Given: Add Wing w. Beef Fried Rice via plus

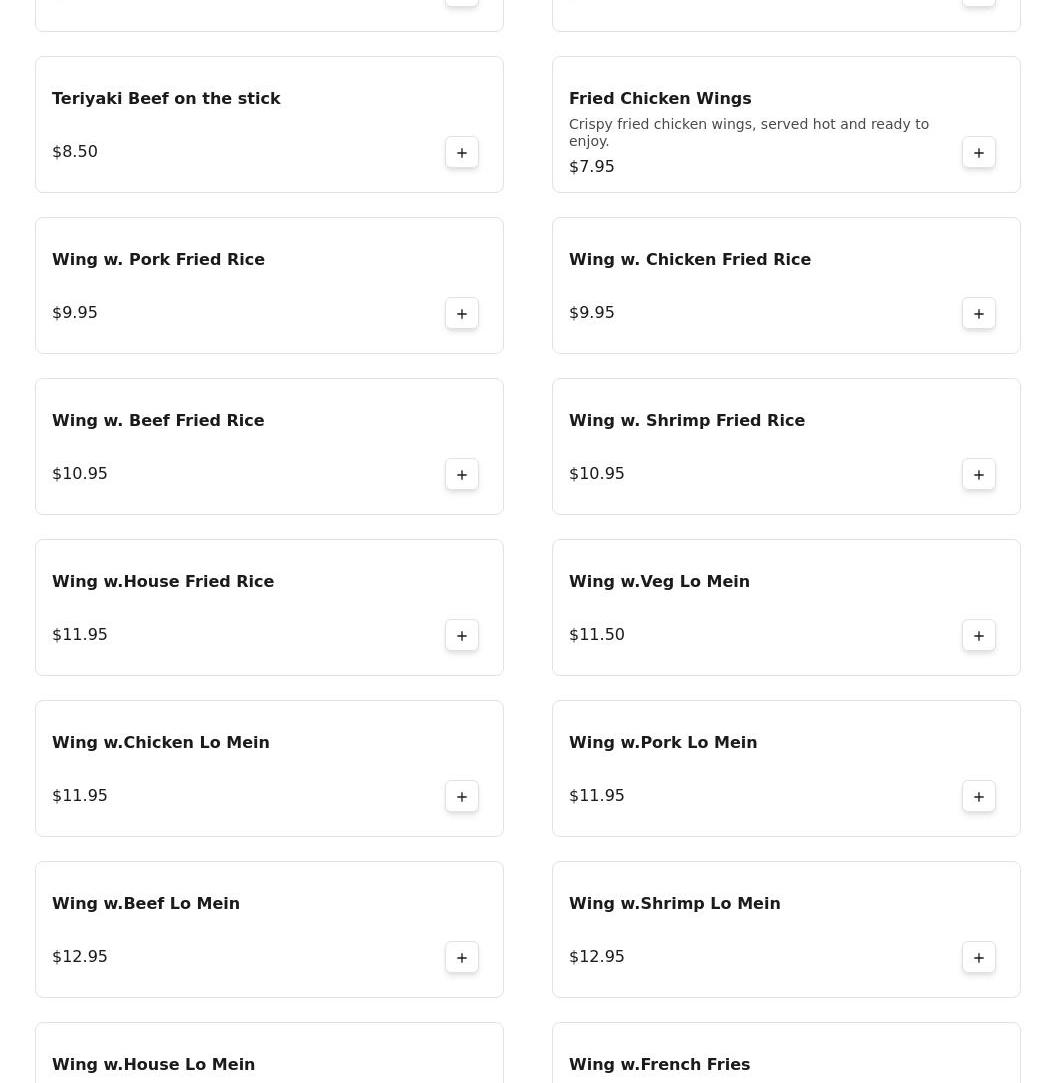Looking at the screenshot, I should click(461, 475).
